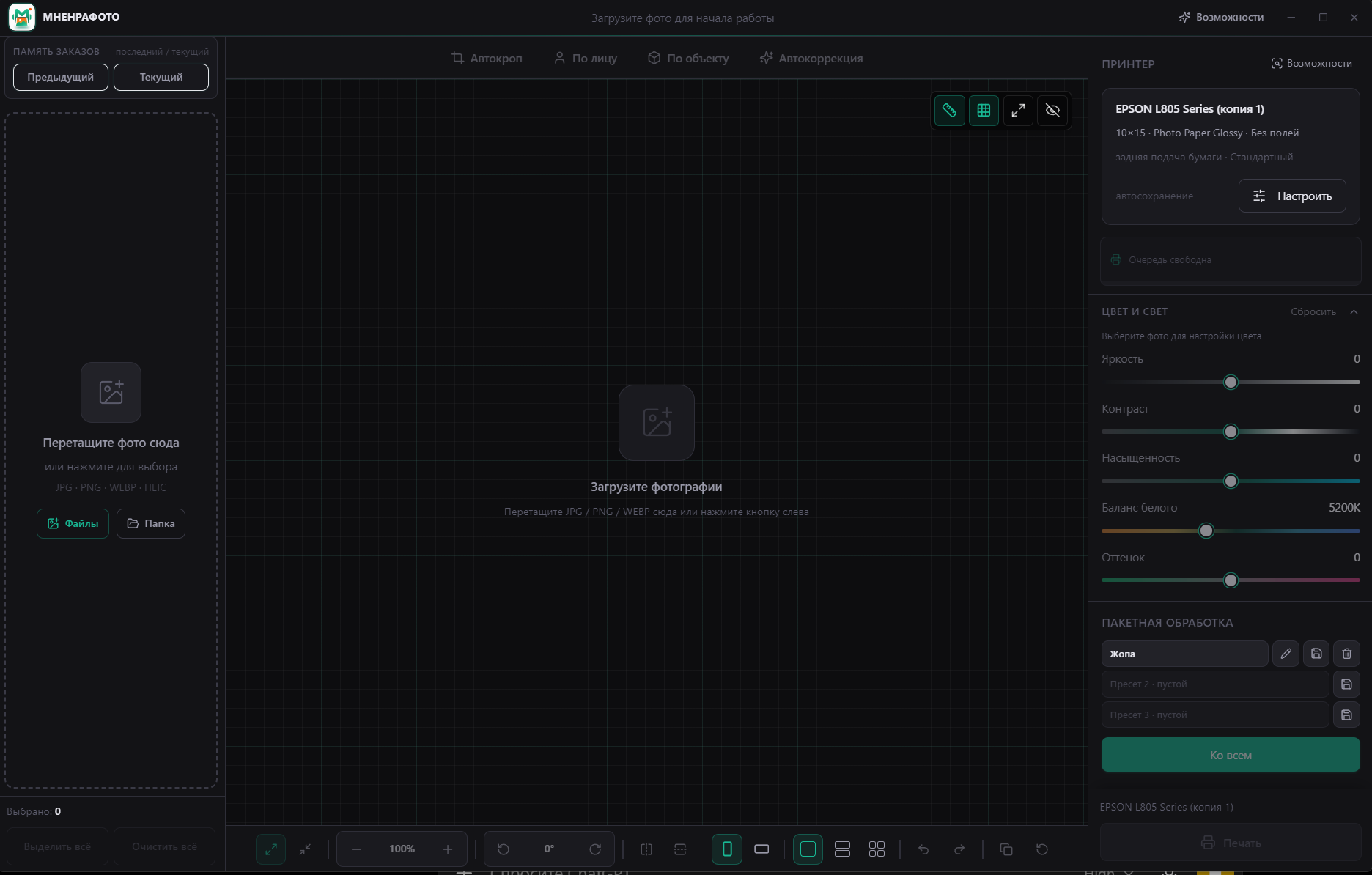The height and width of the screenshot is (875, 1372).
Task: Open Возможности in the printer panel
Action: [x=1312, y=63]
